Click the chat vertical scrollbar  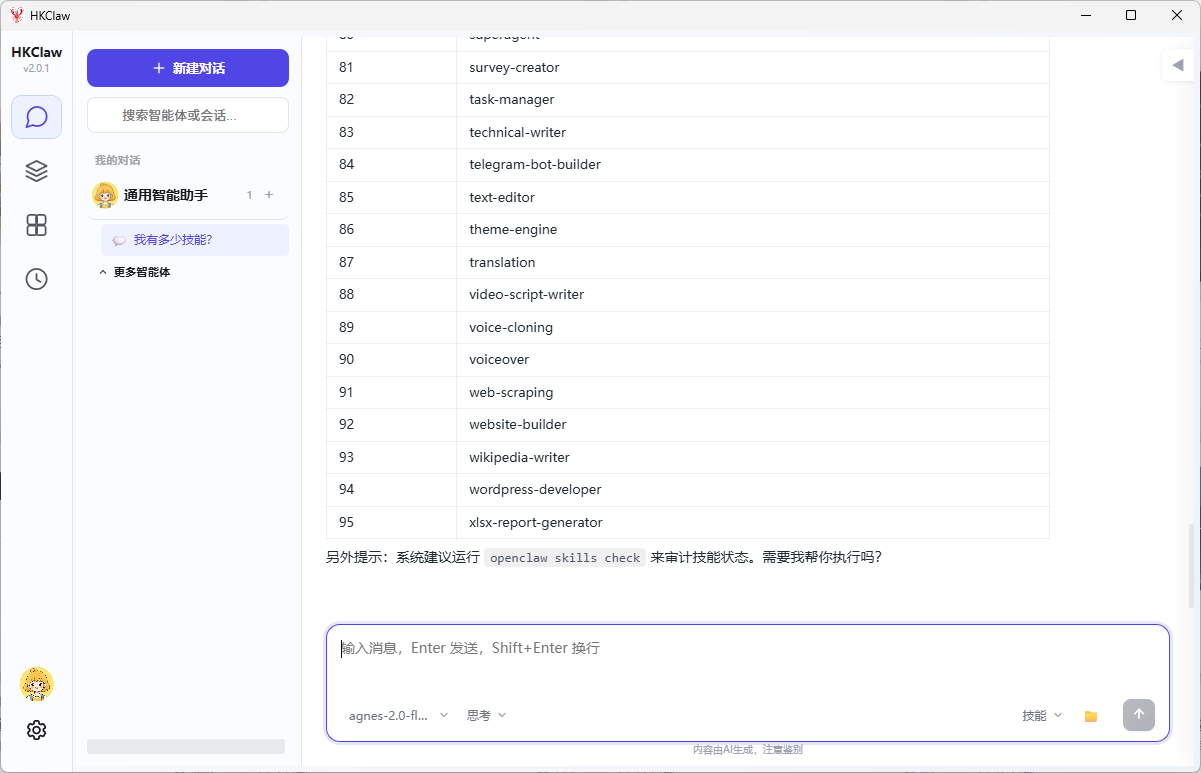tap(1193, 565)
